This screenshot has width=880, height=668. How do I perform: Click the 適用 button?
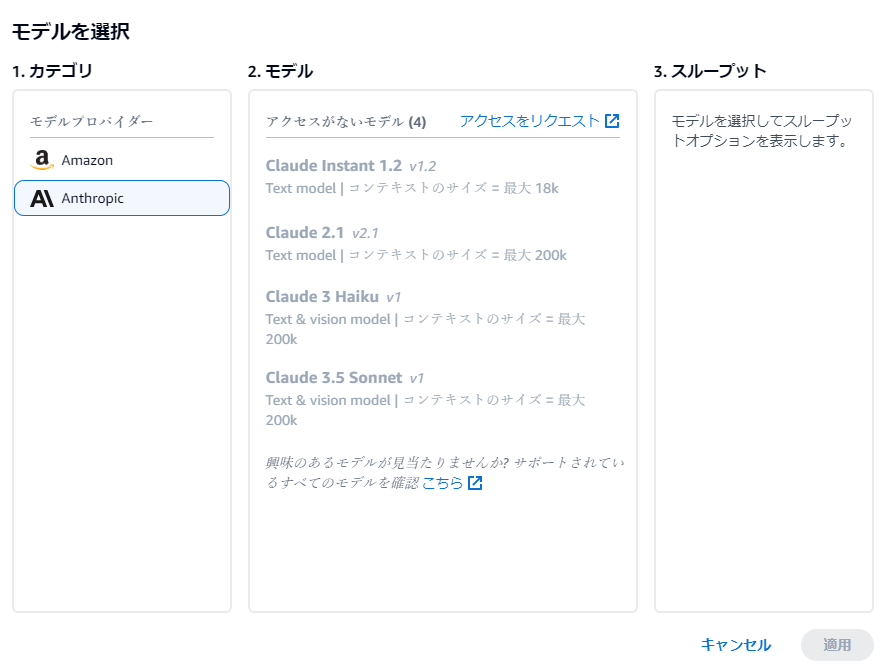pos(837,645)
